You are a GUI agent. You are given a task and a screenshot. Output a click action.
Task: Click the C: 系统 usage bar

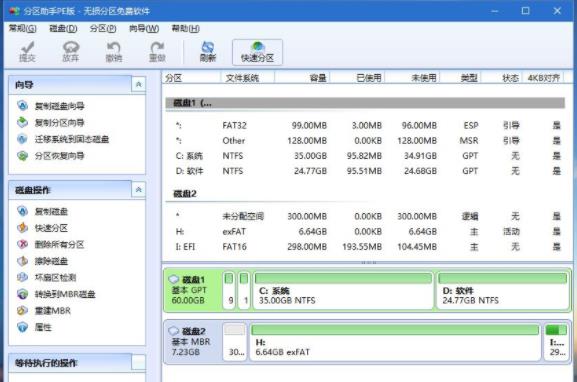[x=343, y=278]
